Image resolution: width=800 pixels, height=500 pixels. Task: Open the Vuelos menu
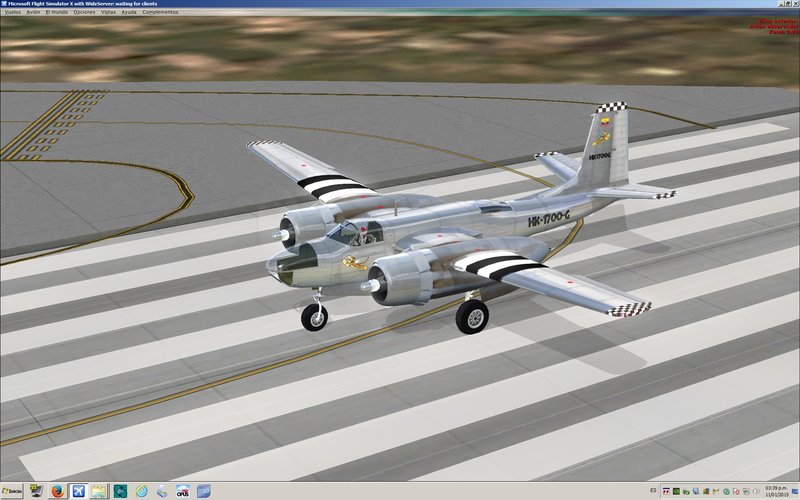pyautogui.click(x=12, y=12)
